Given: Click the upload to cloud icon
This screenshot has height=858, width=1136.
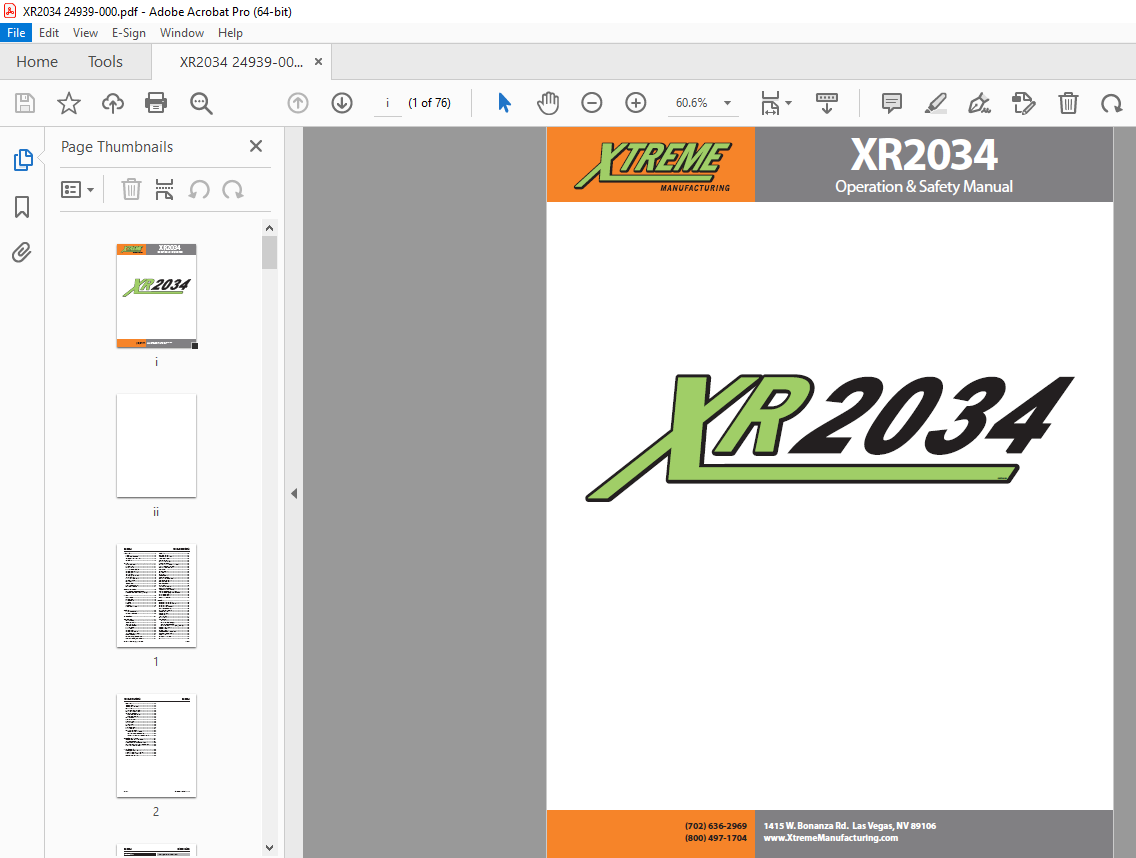Looking at the screenshot, I should coord(112,103).
